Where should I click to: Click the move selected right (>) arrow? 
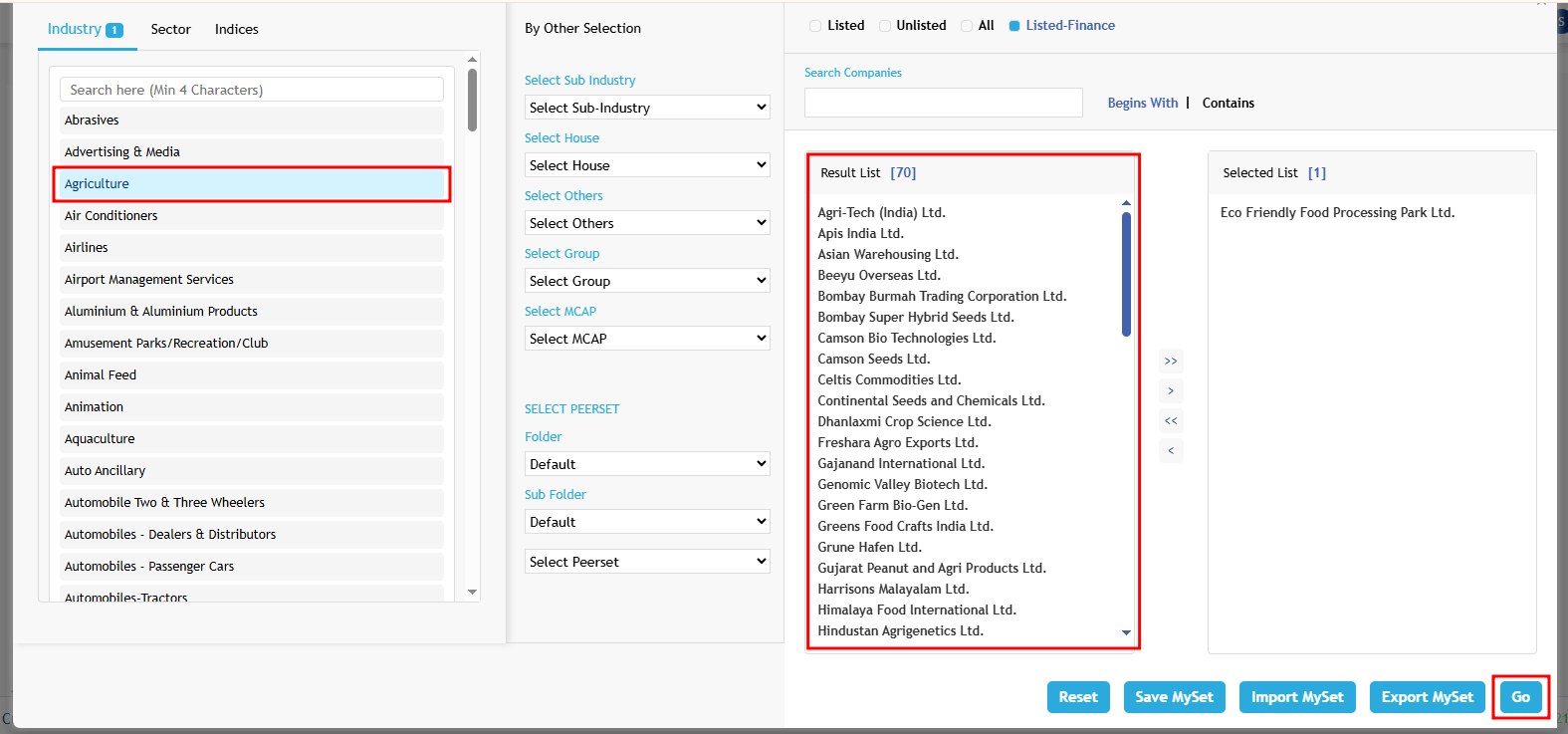pyautogui.click(x=1171, y=391)
